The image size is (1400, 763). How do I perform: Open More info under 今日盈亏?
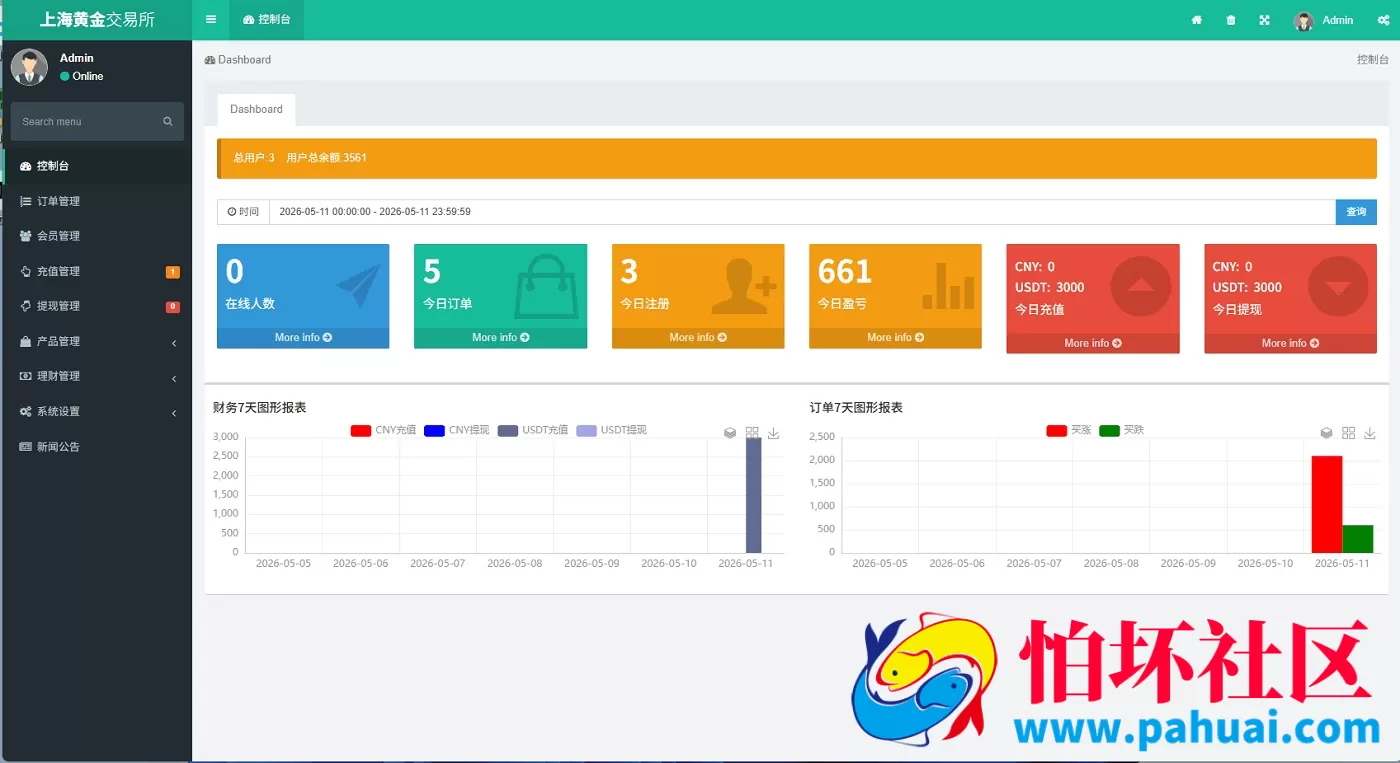point(895,338)
